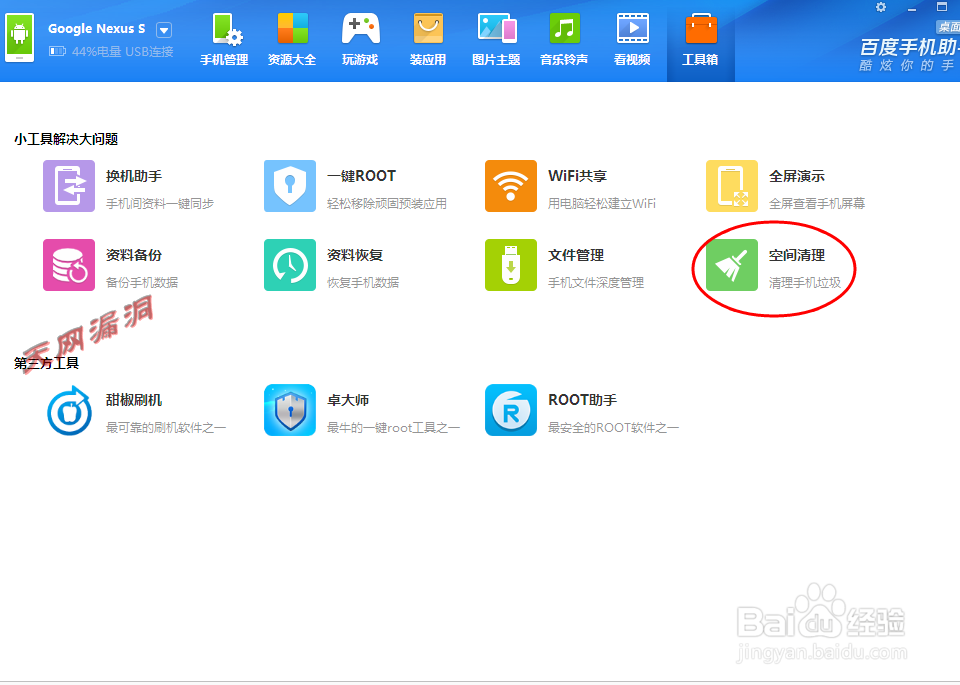The width and height of the screenshot is (960, 685).
Task: Open 资源大全 resources section
Action: pyautogui.click(x=292, y=40)
